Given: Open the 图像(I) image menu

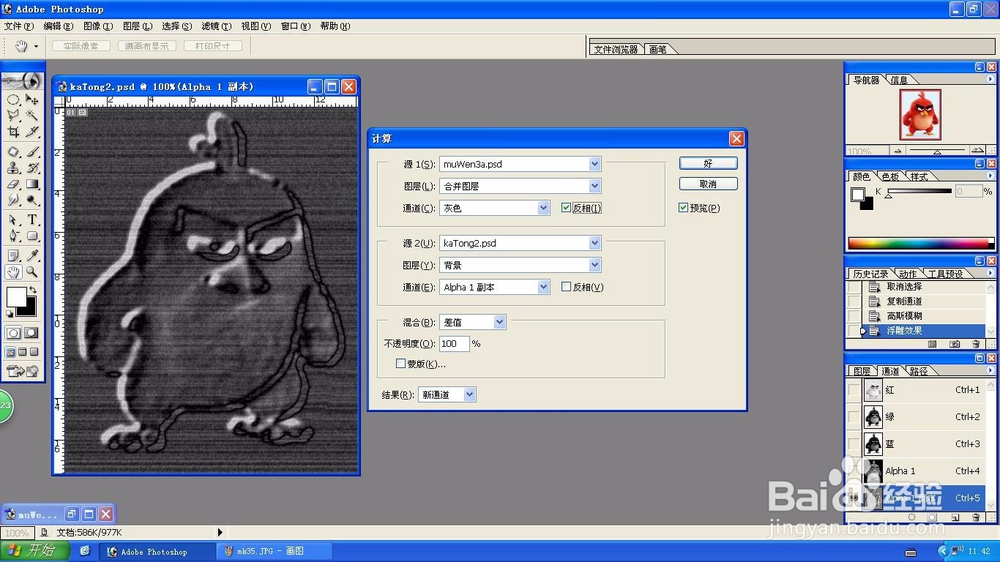Looking at the screenshot, I should pos(98,26).
